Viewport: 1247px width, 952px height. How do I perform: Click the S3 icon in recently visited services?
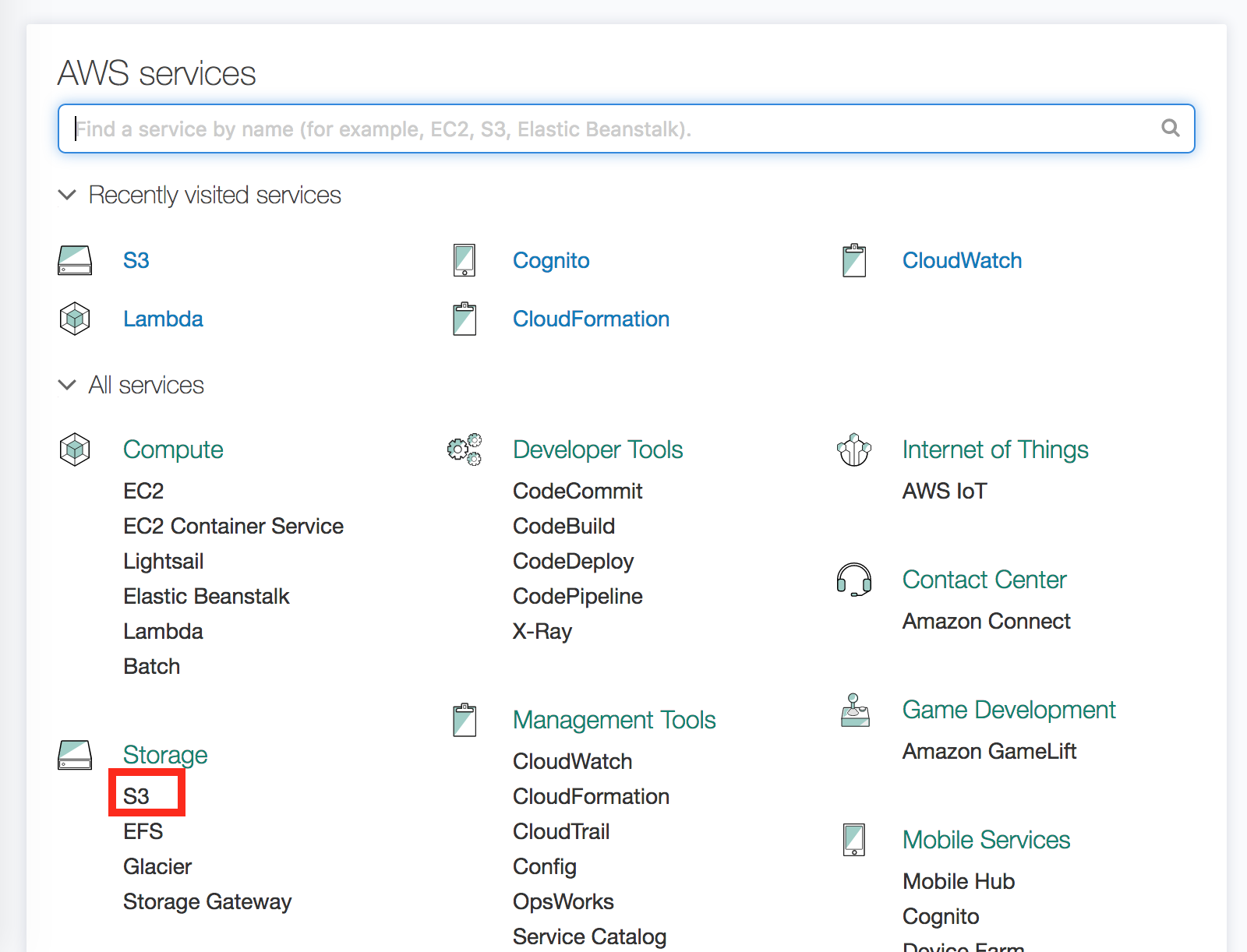click(x=75, y=260)
